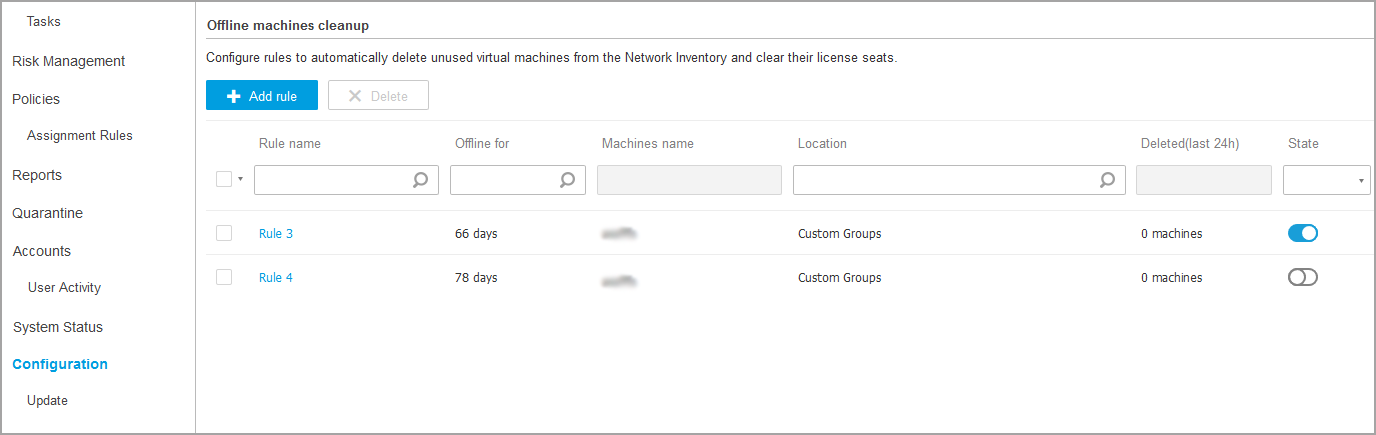Open the Policies sidebar section
The width and height of the screenshot is (1376, 435).
click(x=36, y=99)
